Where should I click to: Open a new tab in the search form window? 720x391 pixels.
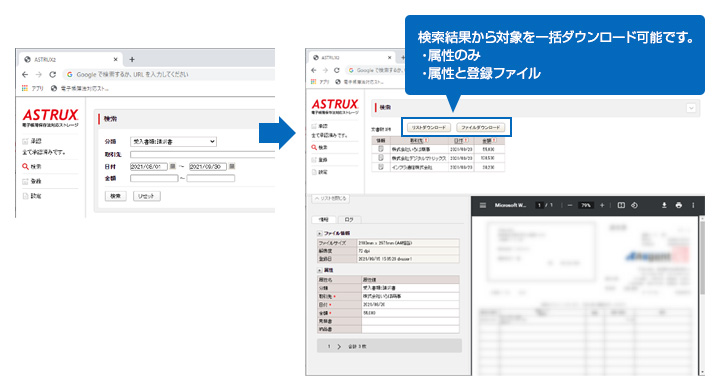132,59
